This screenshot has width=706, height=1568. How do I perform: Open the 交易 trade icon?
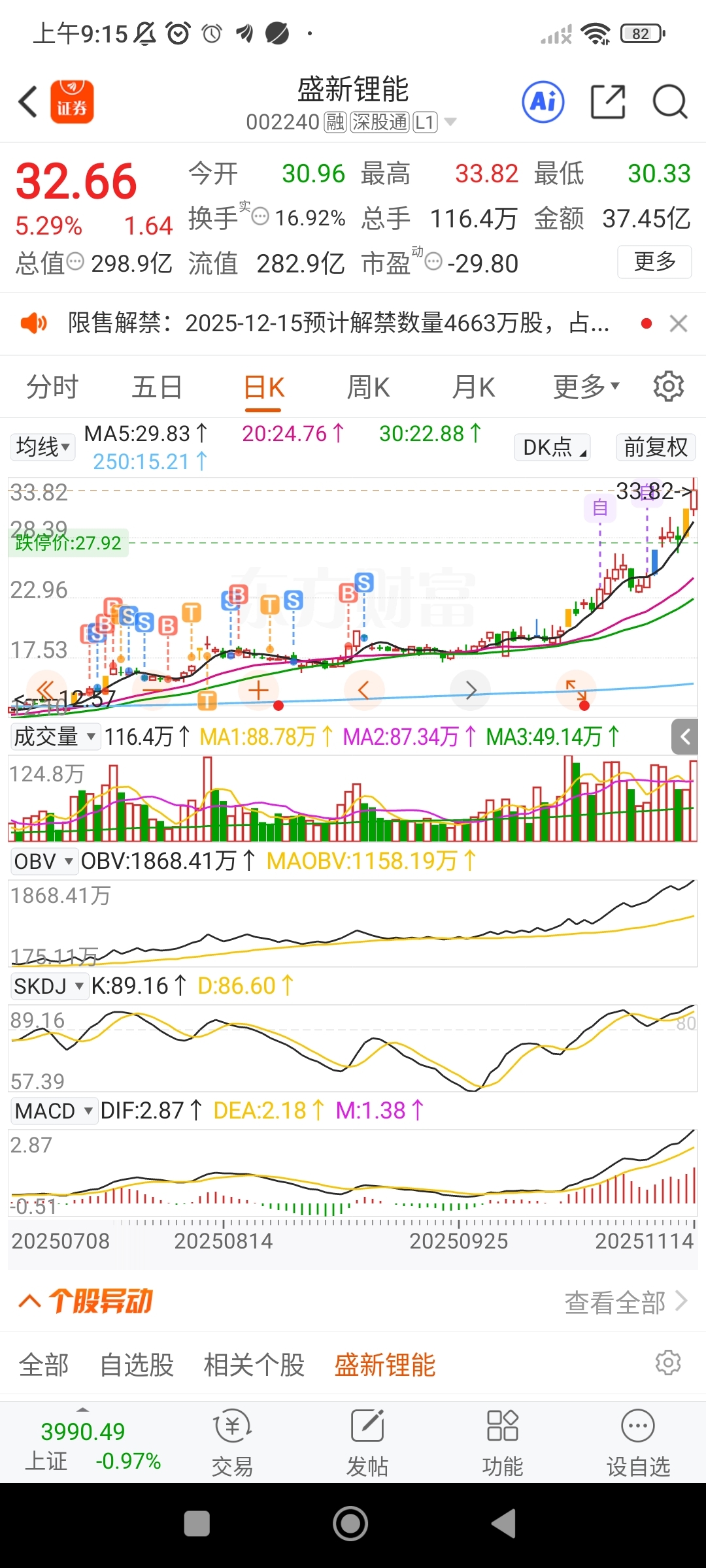pos(233,1443)
